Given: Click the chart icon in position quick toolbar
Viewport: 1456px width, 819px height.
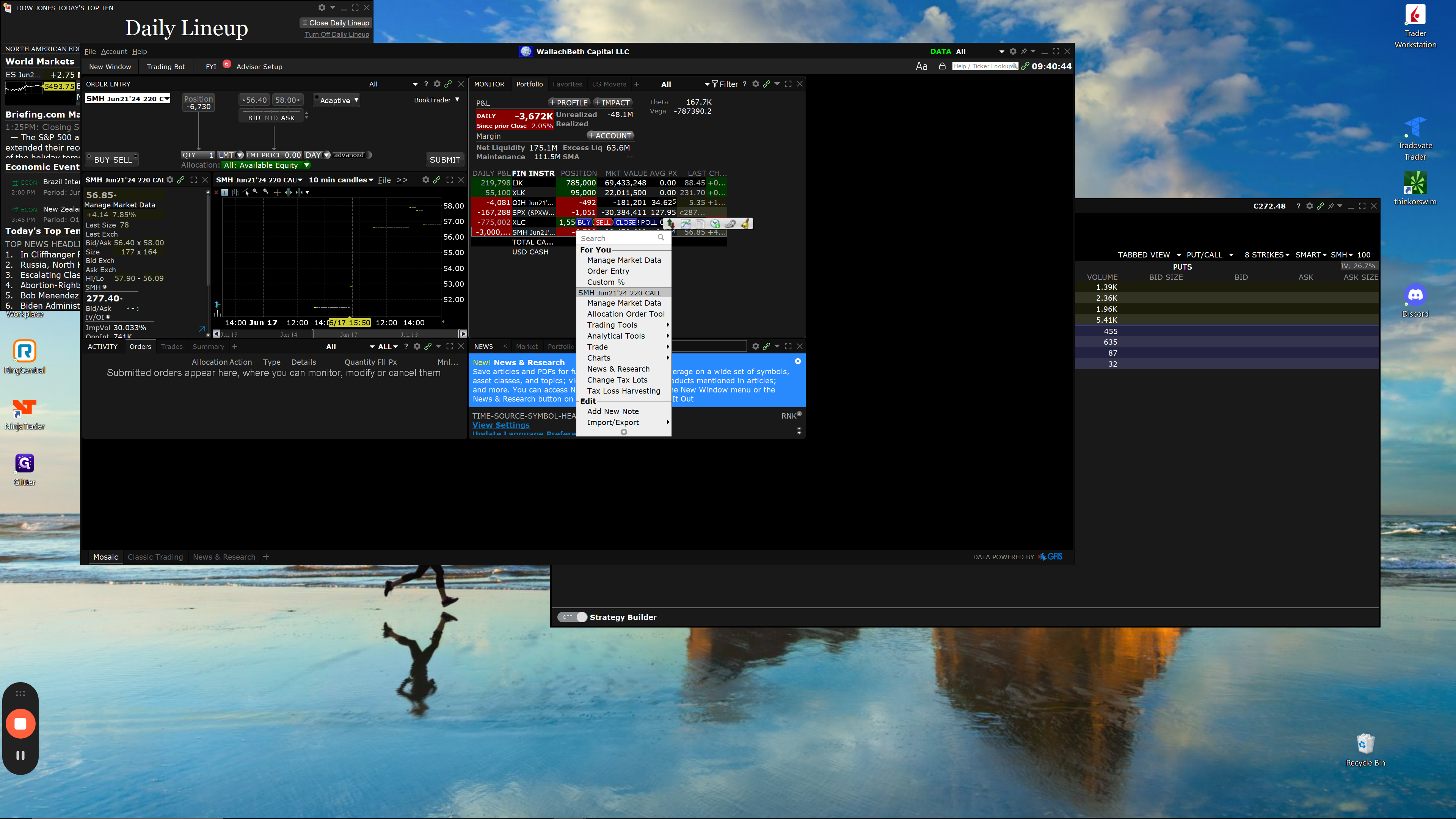Looking at the screenshot, I should coord(686,223).
